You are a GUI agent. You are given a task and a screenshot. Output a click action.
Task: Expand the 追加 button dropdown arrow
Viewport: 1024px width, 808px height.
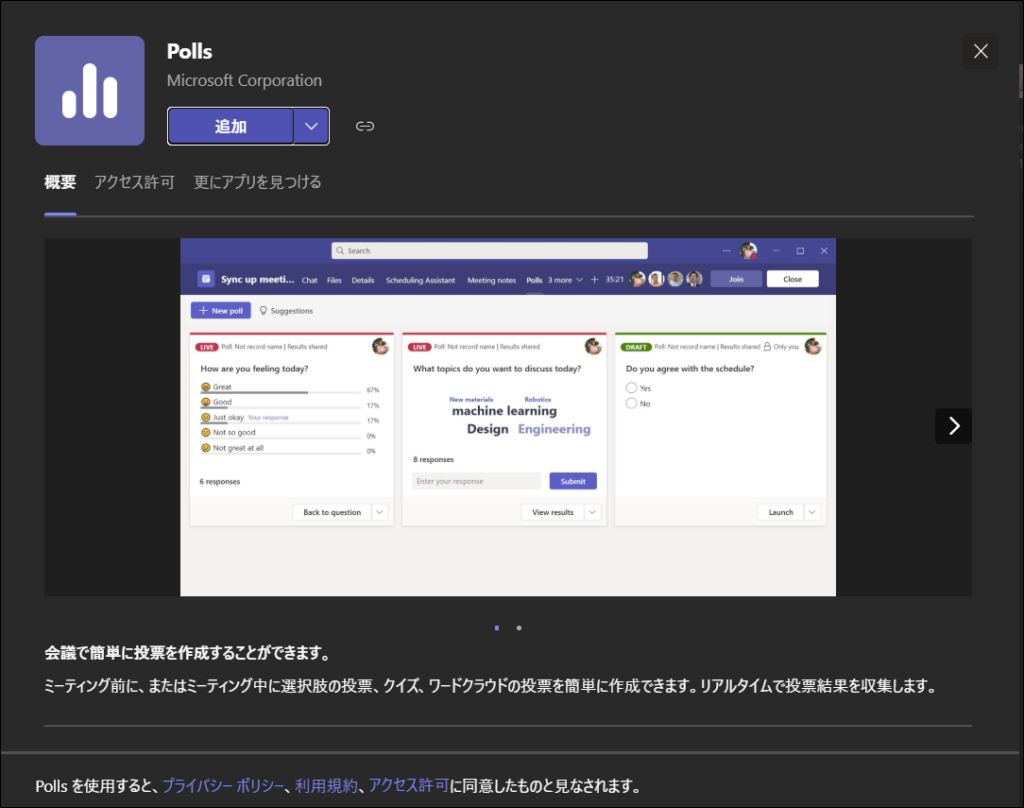point(312,126)
